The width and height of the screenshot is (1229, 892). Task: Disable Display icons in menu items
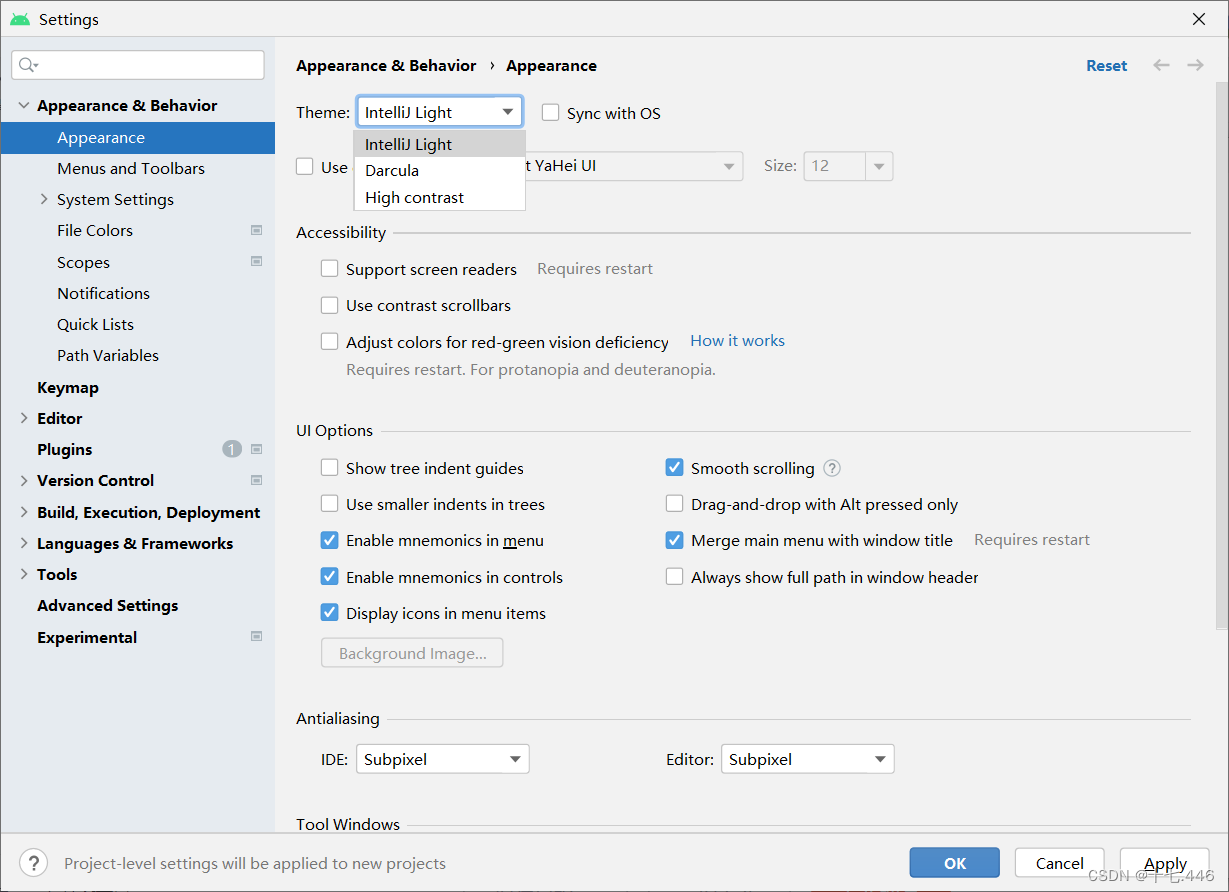[x=329, y=613]
